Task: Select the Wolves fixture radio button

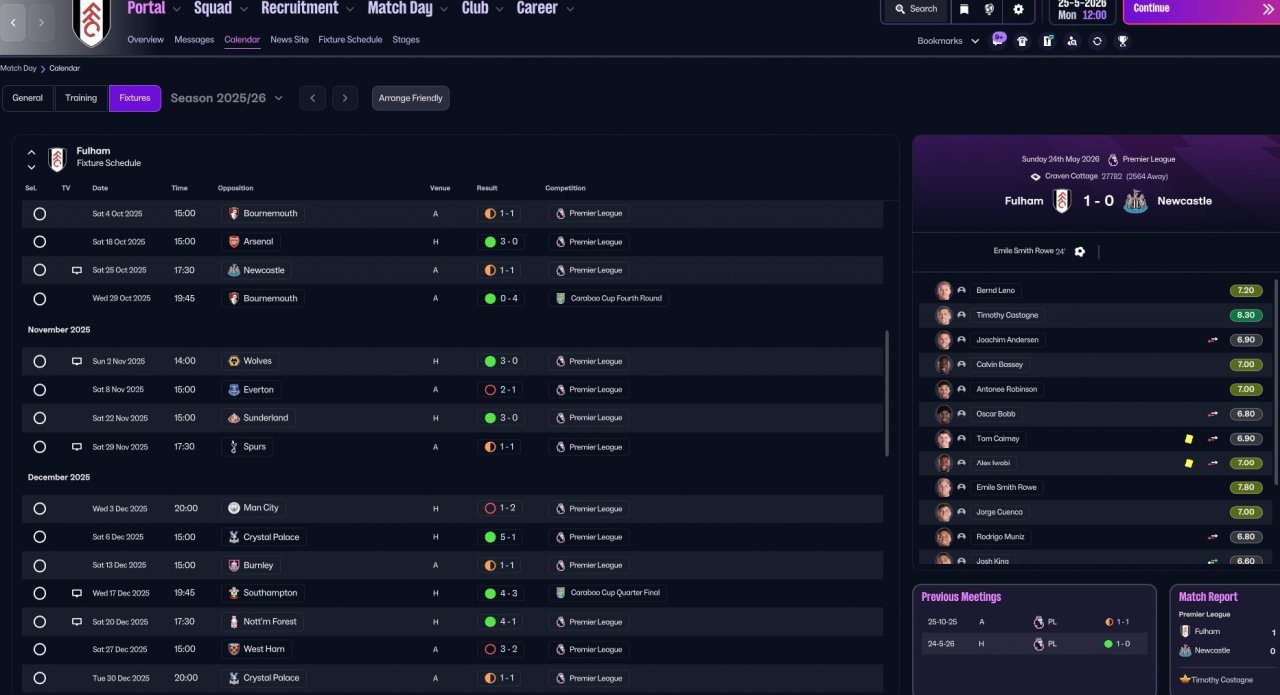Action: (39, 361)
